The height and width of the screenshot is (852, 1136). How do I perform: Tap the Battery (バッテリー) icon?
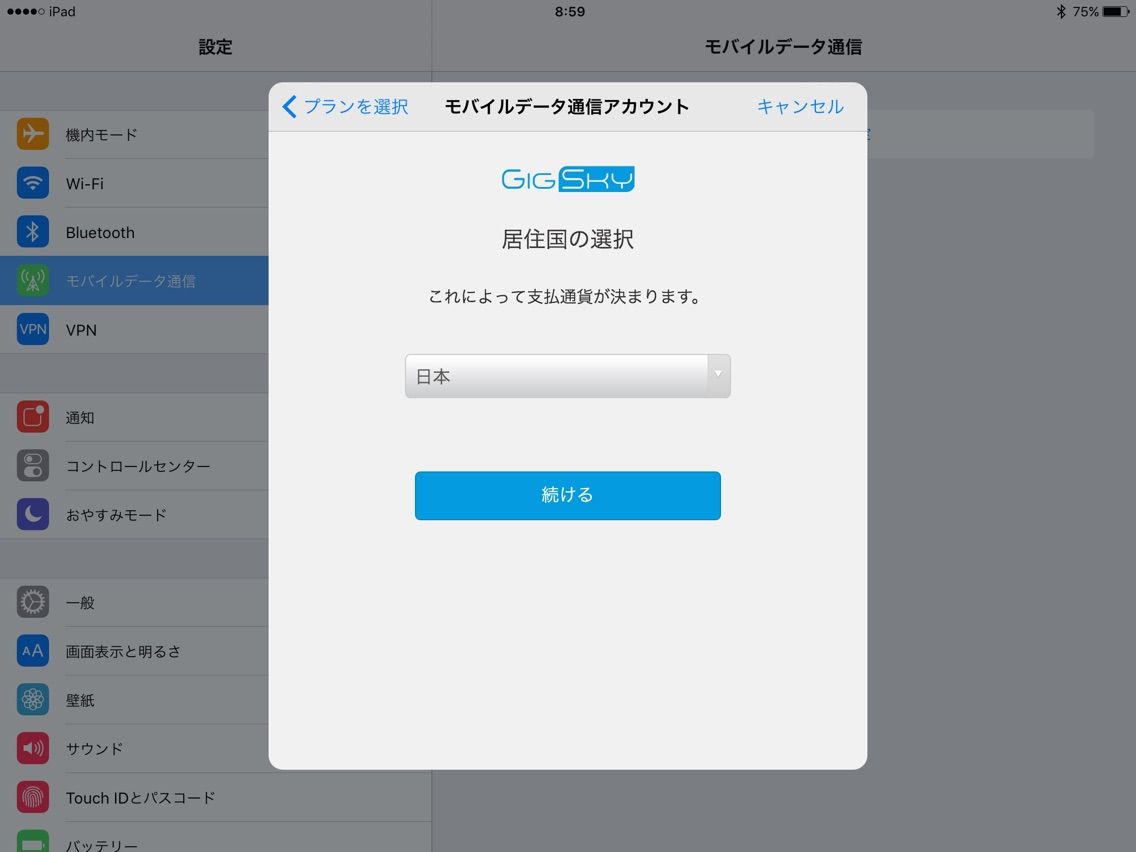pos(33,840)
